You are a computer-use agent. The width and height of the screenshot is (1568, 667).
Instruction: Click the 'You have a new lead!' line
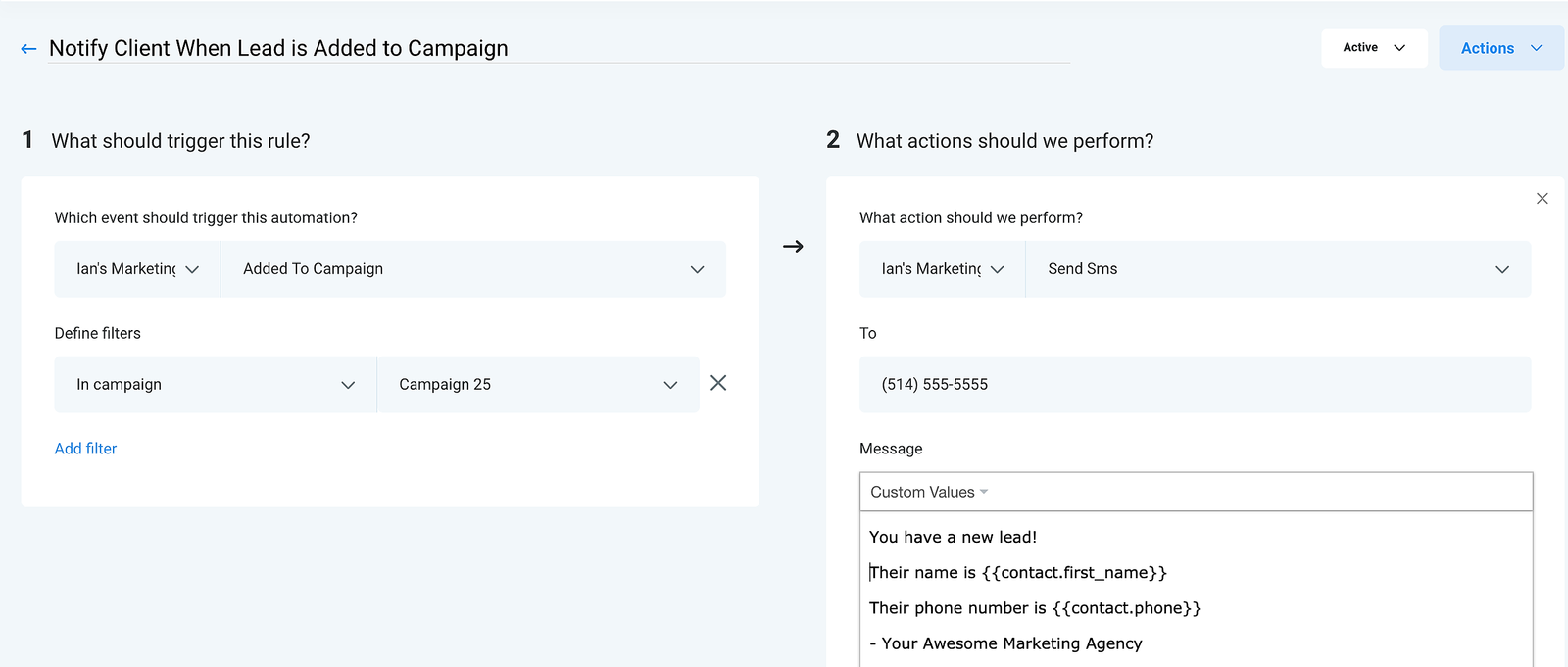(x=953, y=537)
